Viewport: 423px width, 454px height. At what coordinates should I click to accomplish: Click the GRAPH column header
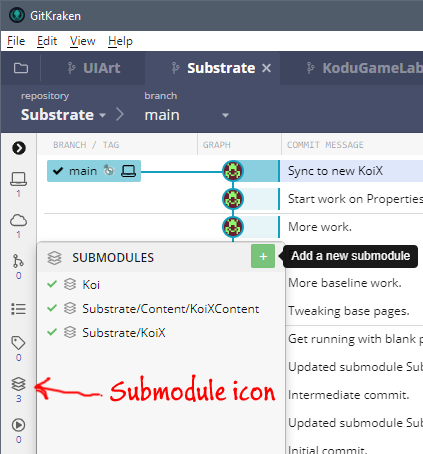coord(217,145)
